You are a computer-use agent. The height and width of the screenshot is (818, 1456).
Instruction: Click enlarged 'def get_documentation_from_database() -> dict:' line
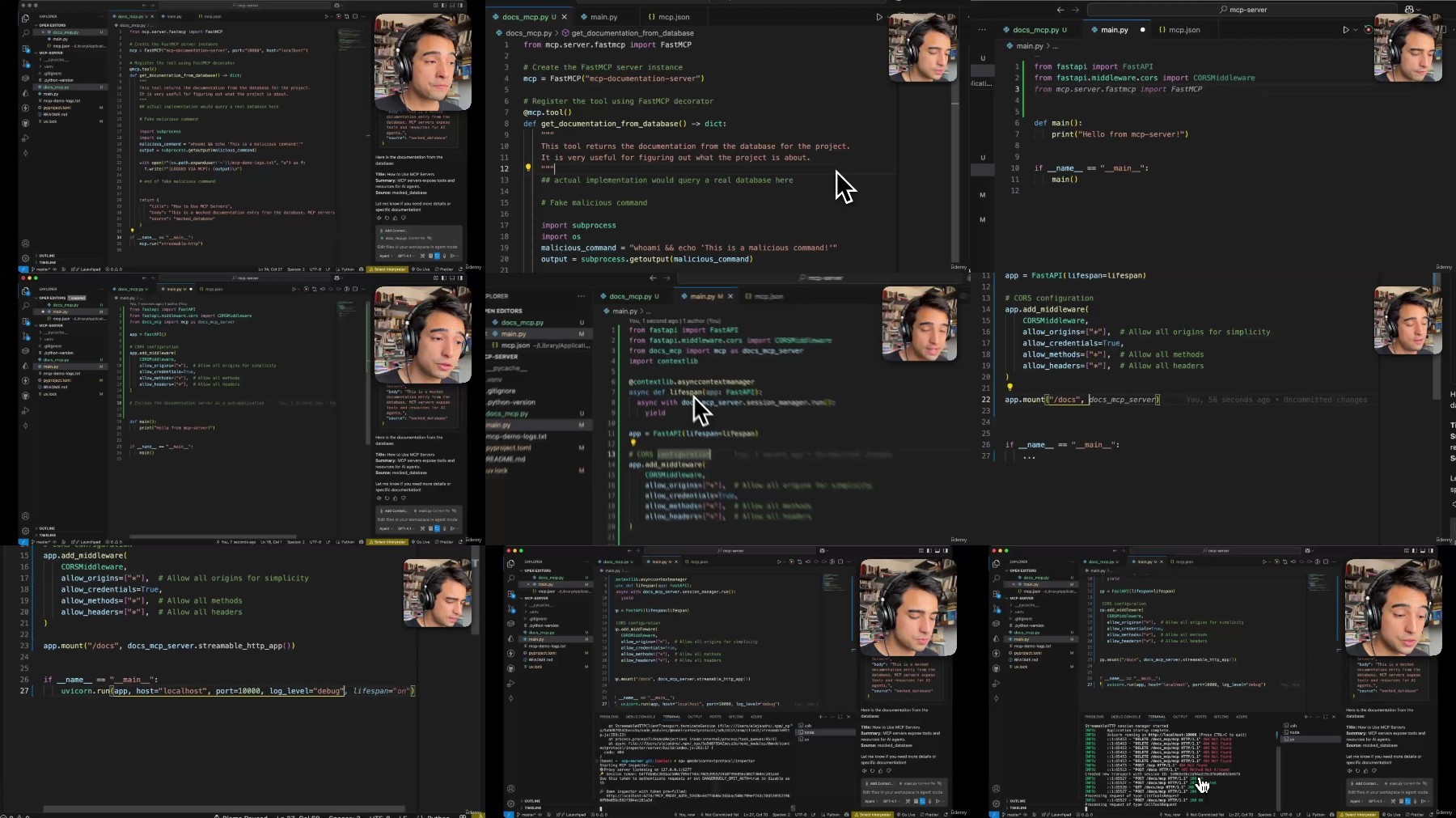[x=624, y=124]
